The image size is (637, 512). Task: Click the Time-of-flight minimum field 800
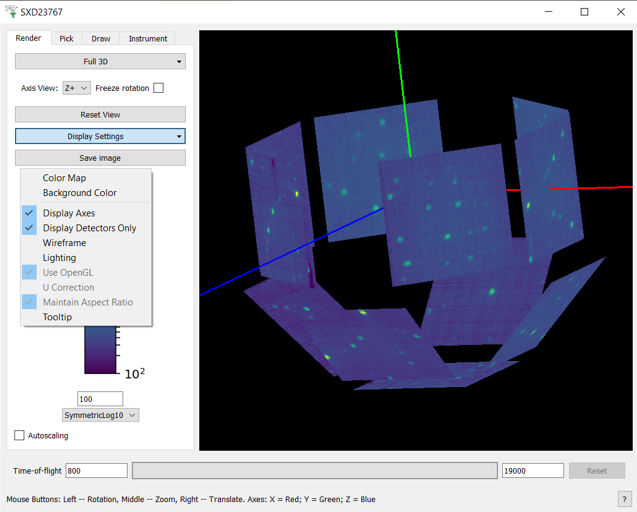click(96, 470)
